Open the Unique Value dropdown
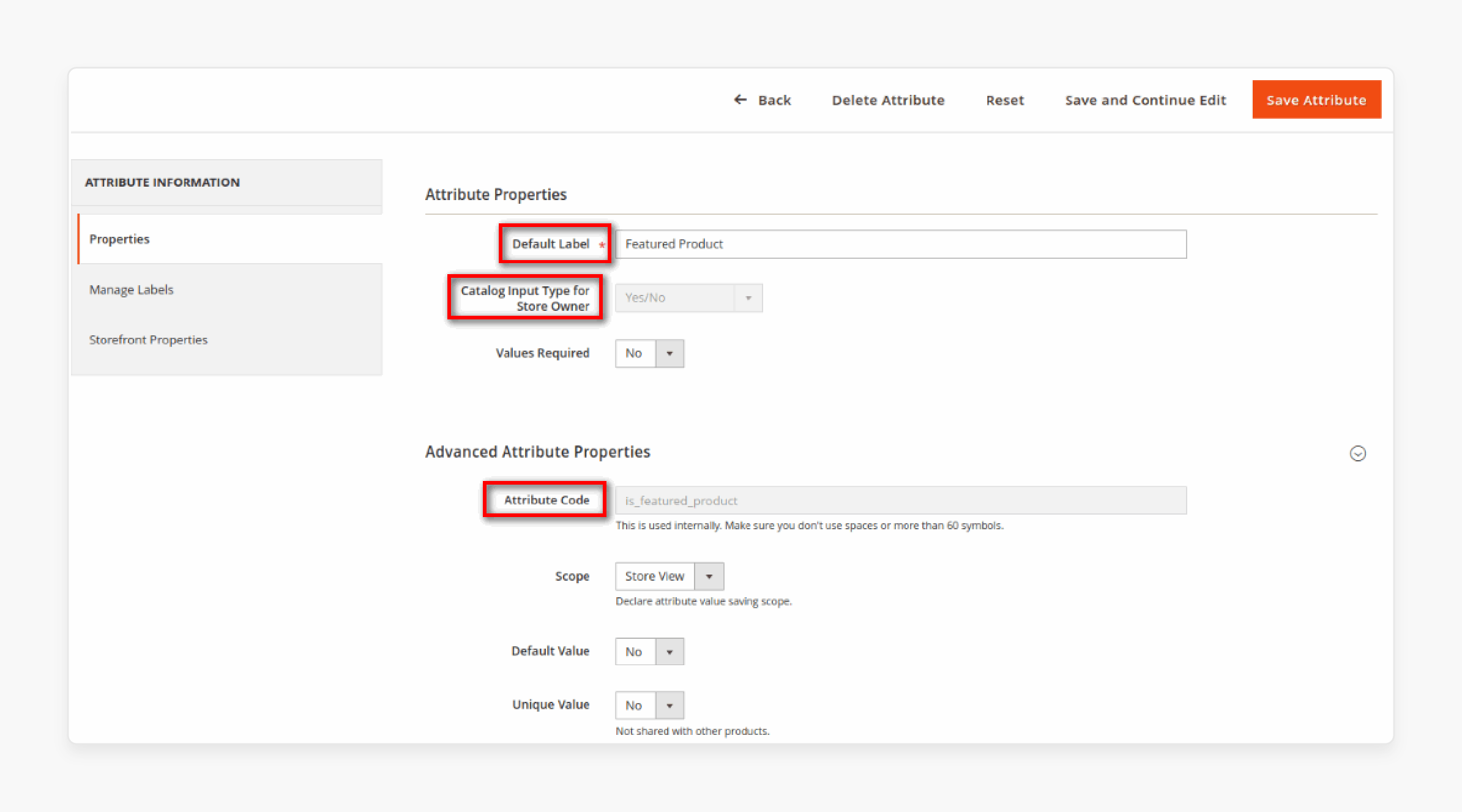Screen dimensions: 1462x812 [x=650, y=706]
